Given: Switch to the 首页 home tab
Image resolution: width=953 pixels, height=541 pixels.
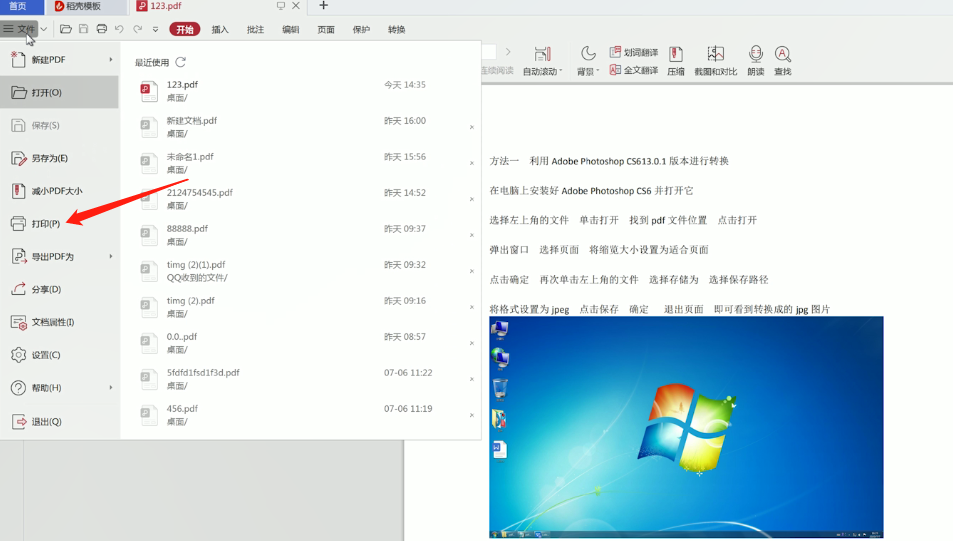Looking at the screenshot, I should [21, 6].
